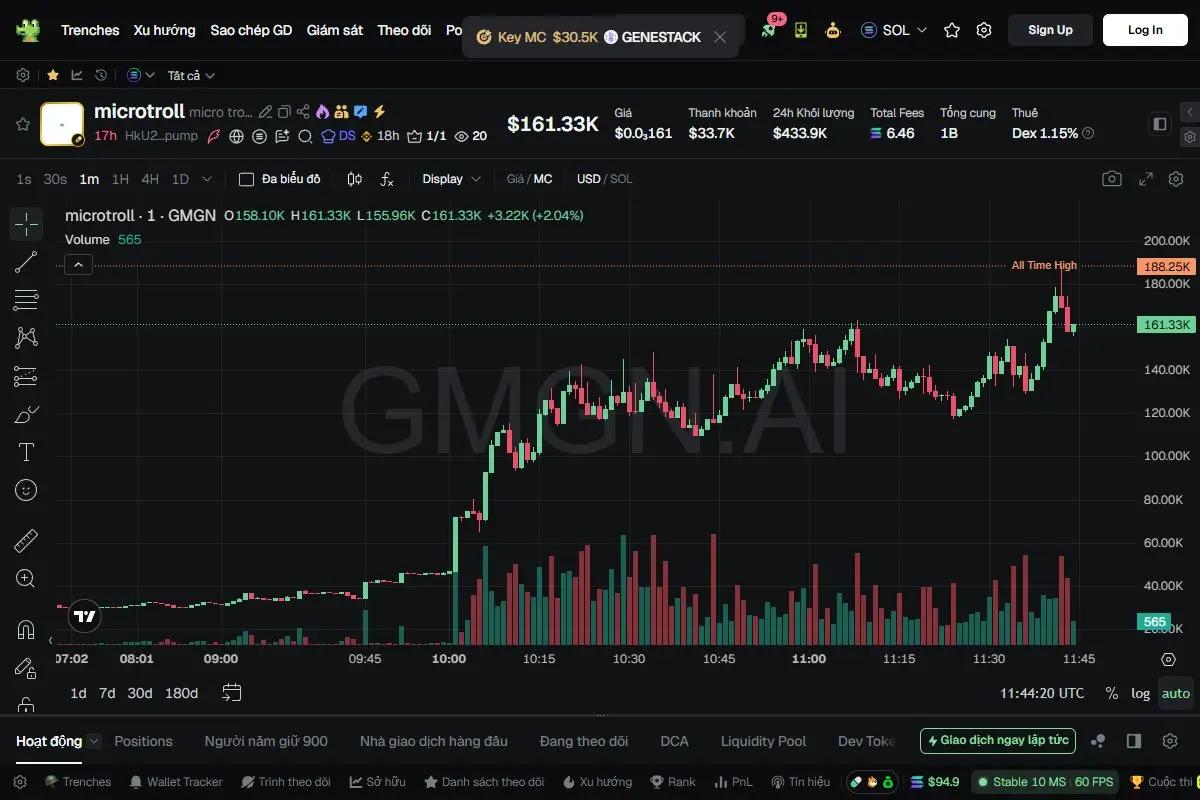1200x800 pixels.
Task: Select the brush drawing tool
Action: [x=26, y=414]
